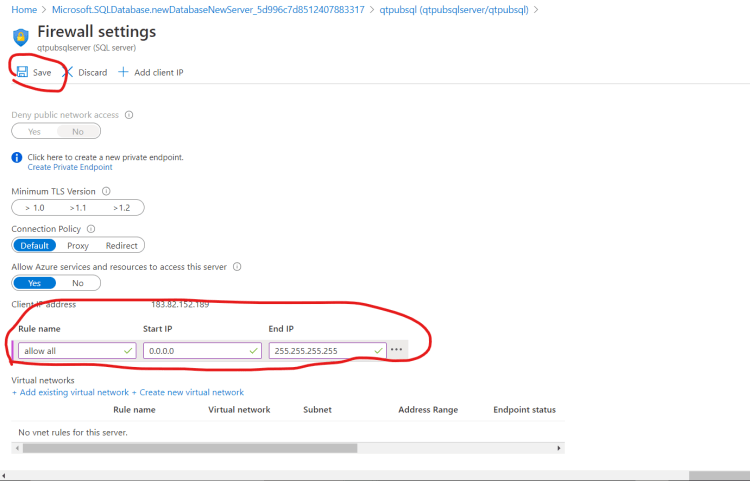Click the right arrow of vnet table scrollbar
The height and width of the screenshot is (481, 750).
(x=559, y=448)
